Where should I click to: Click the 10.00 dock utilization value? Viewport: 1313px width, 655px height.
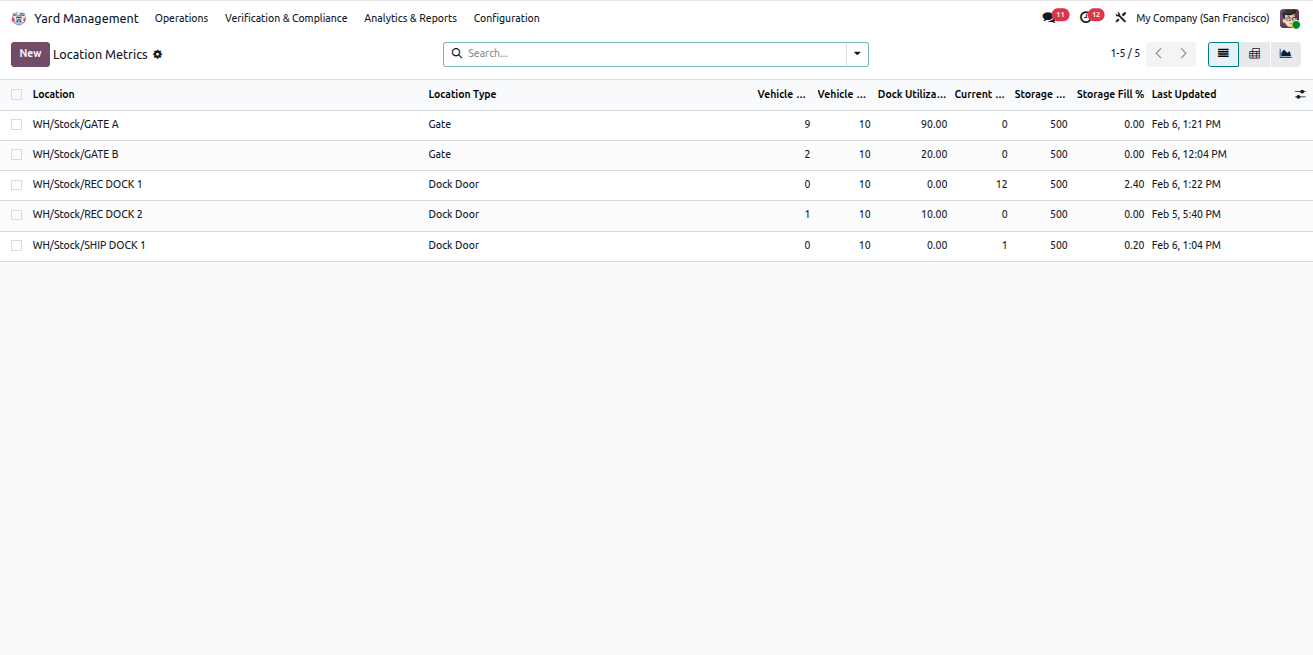pos(934,215)
